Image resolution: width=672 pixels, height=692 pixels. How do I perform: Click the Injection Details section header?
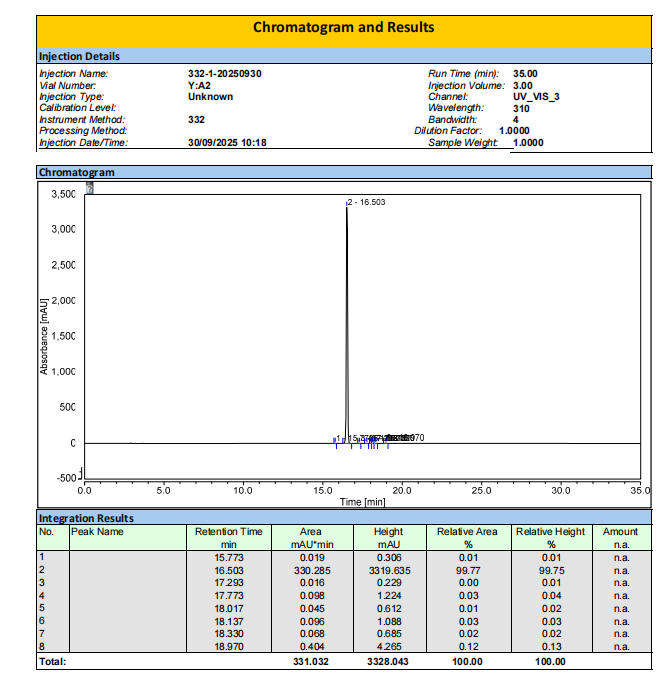(x=79, y=56)
